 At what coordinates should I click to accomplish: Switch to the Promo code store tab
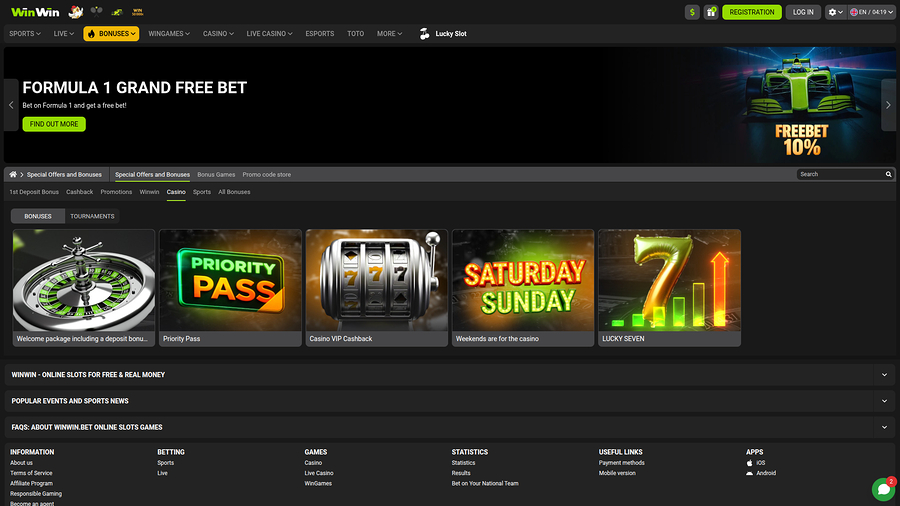coord(266,174)
